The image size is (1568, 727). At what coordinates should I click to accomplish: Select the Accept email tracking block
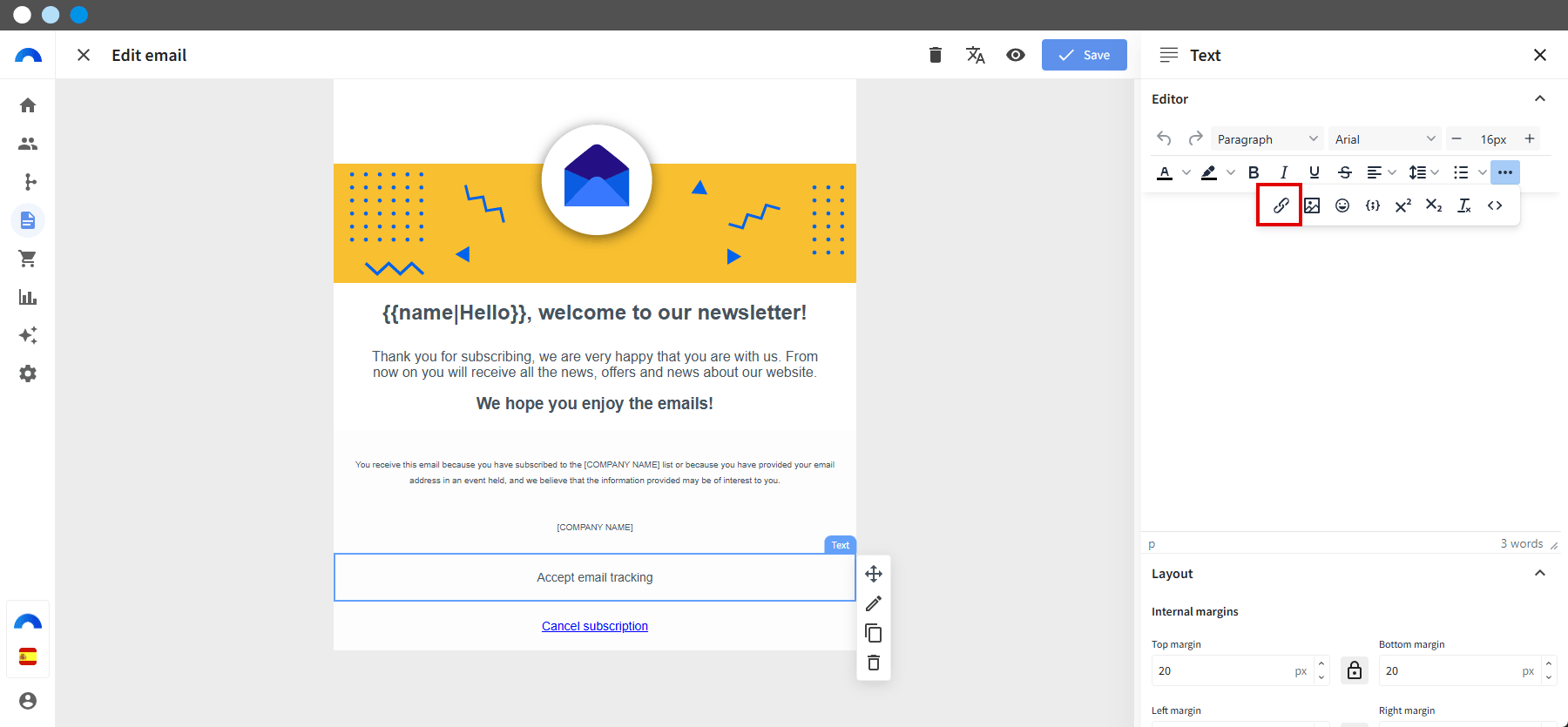coord(595,577)
